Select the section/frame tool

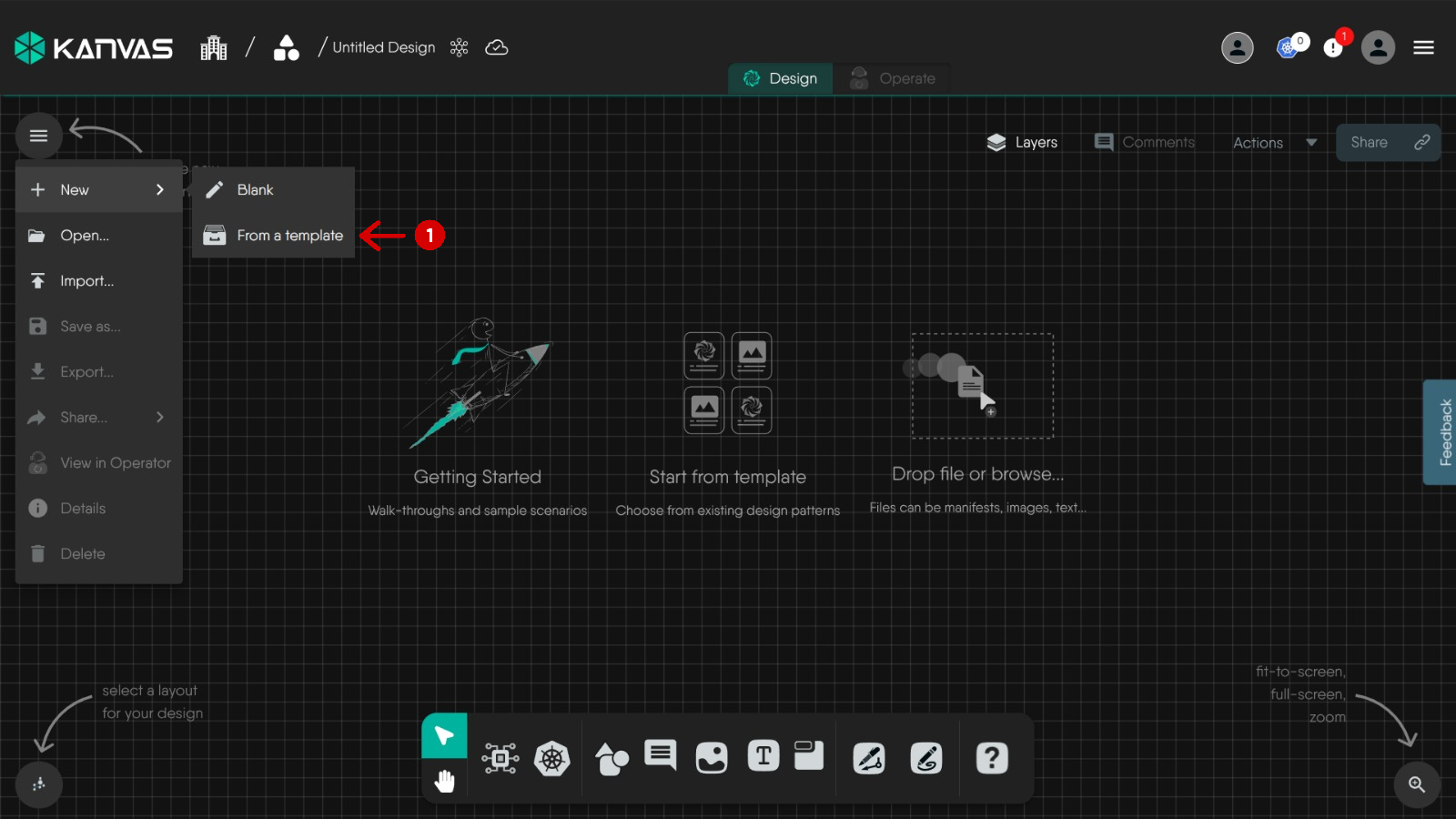[808, 755]
